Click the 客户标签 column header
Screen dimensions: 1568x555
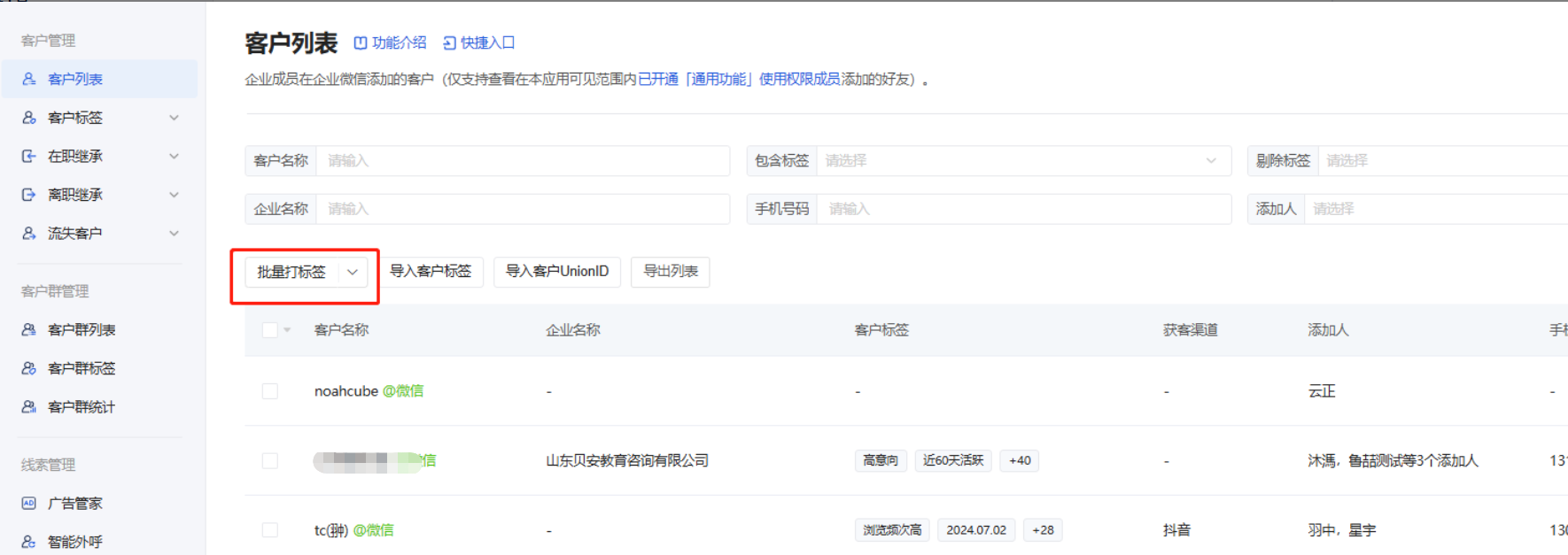pos(881,330)
